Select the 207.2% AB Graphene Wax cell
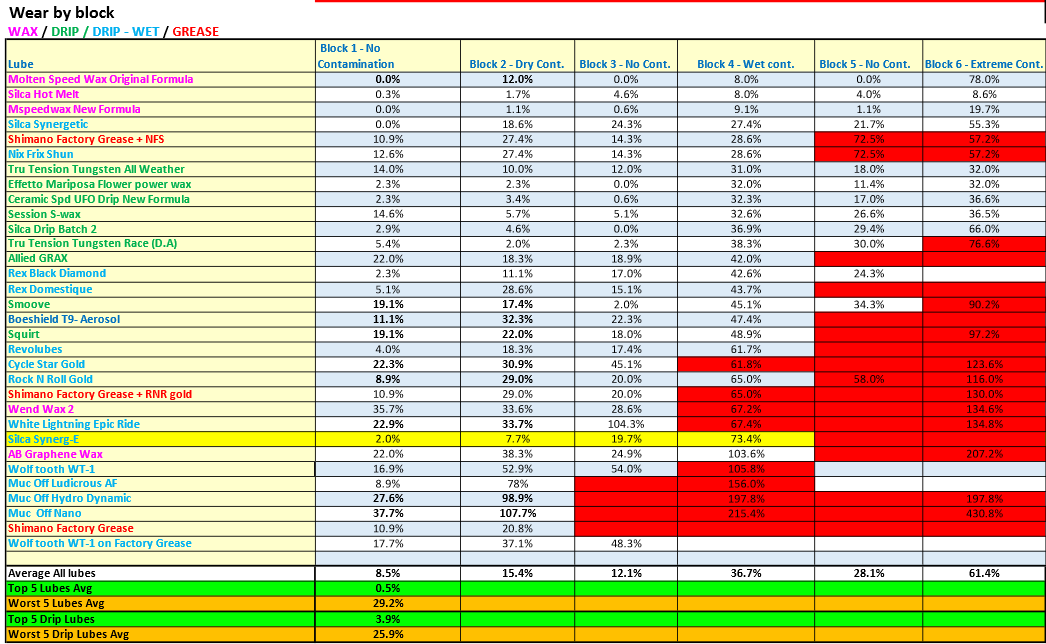 983,454
